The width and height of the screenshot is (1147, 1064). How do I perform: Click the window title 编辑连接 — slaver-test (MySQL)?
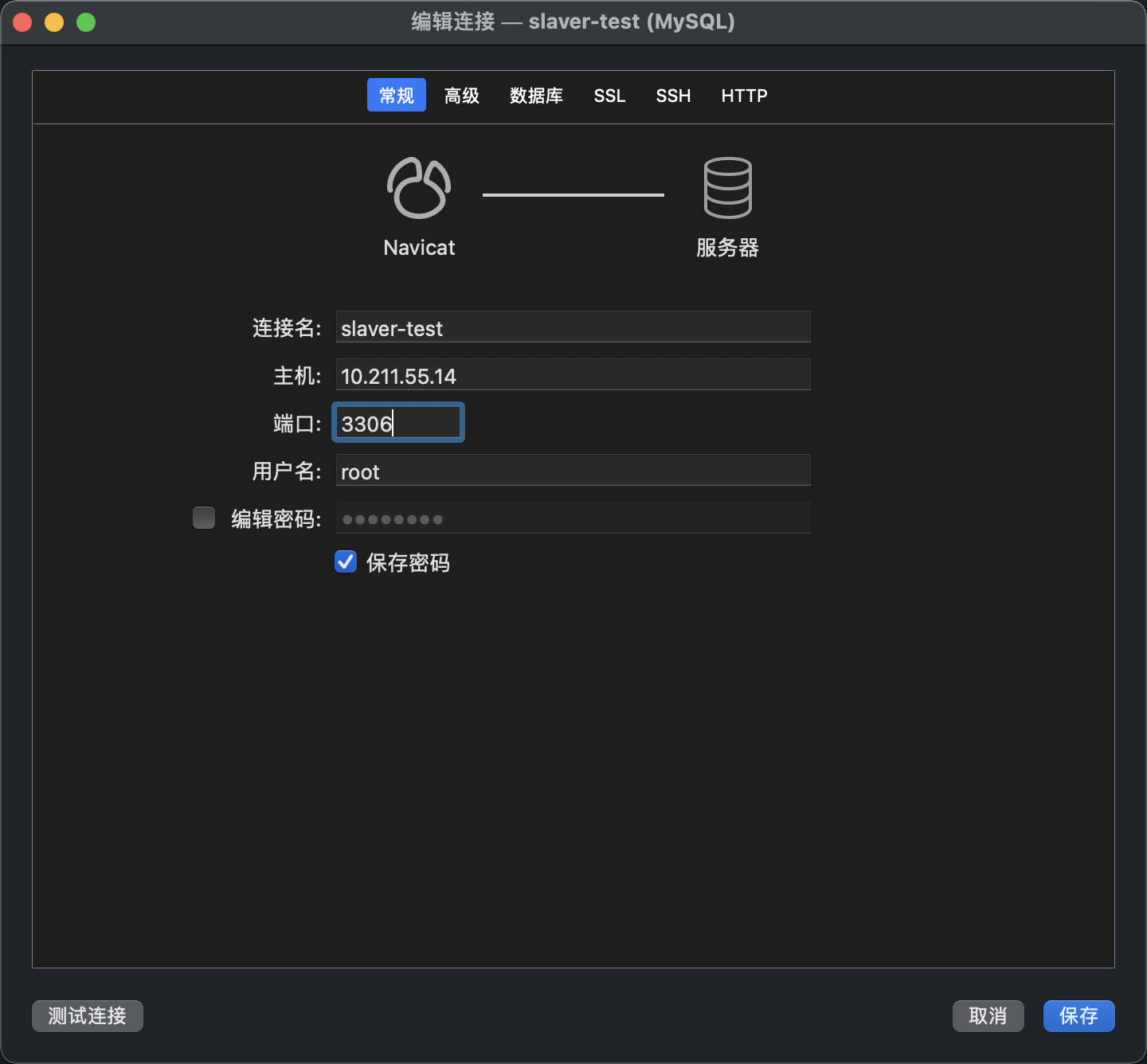click(573, 22)
